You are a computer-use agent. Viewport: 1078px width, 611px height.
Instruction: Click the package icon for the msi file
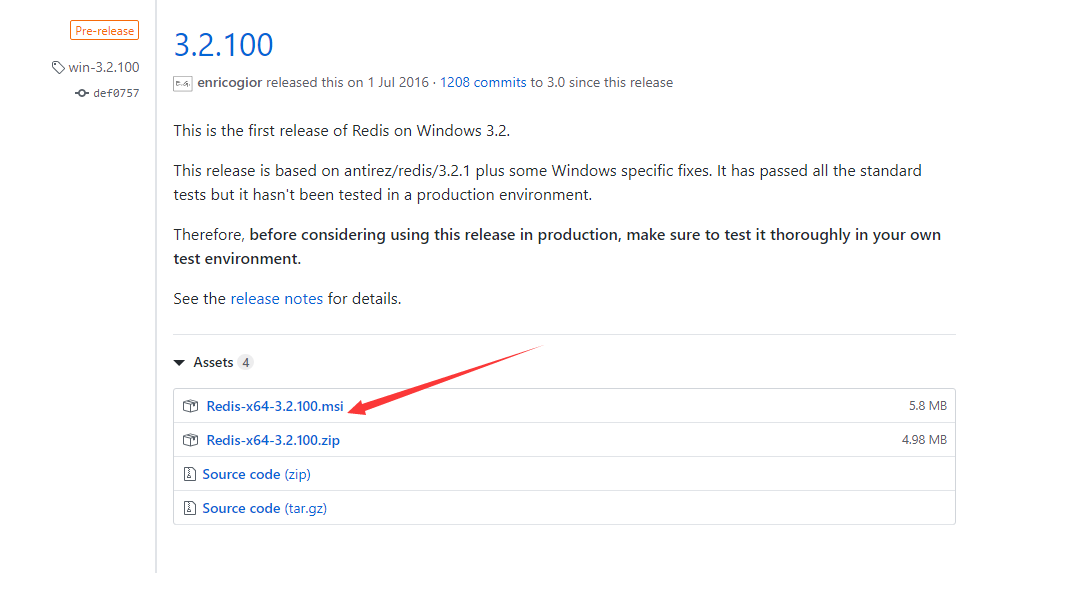click(x=190, y=406)
